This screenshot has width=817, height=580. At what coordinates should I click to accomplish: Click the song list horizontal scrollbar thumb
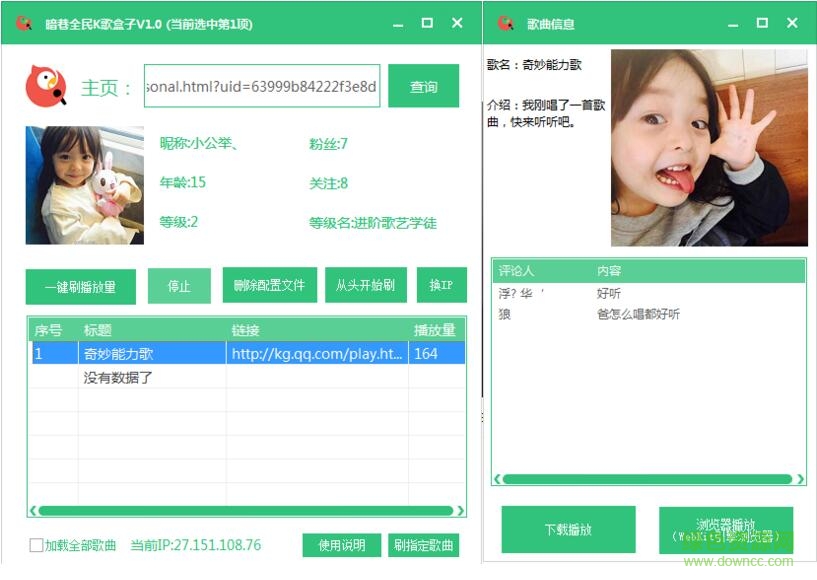(x=245, y=511)
